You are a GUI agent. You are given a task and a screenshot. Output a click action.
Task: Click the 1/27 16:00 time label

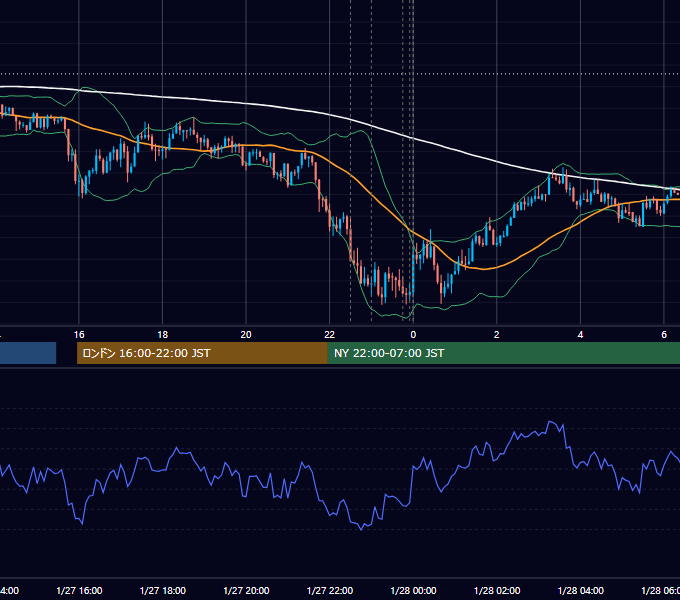pos(79,591)
